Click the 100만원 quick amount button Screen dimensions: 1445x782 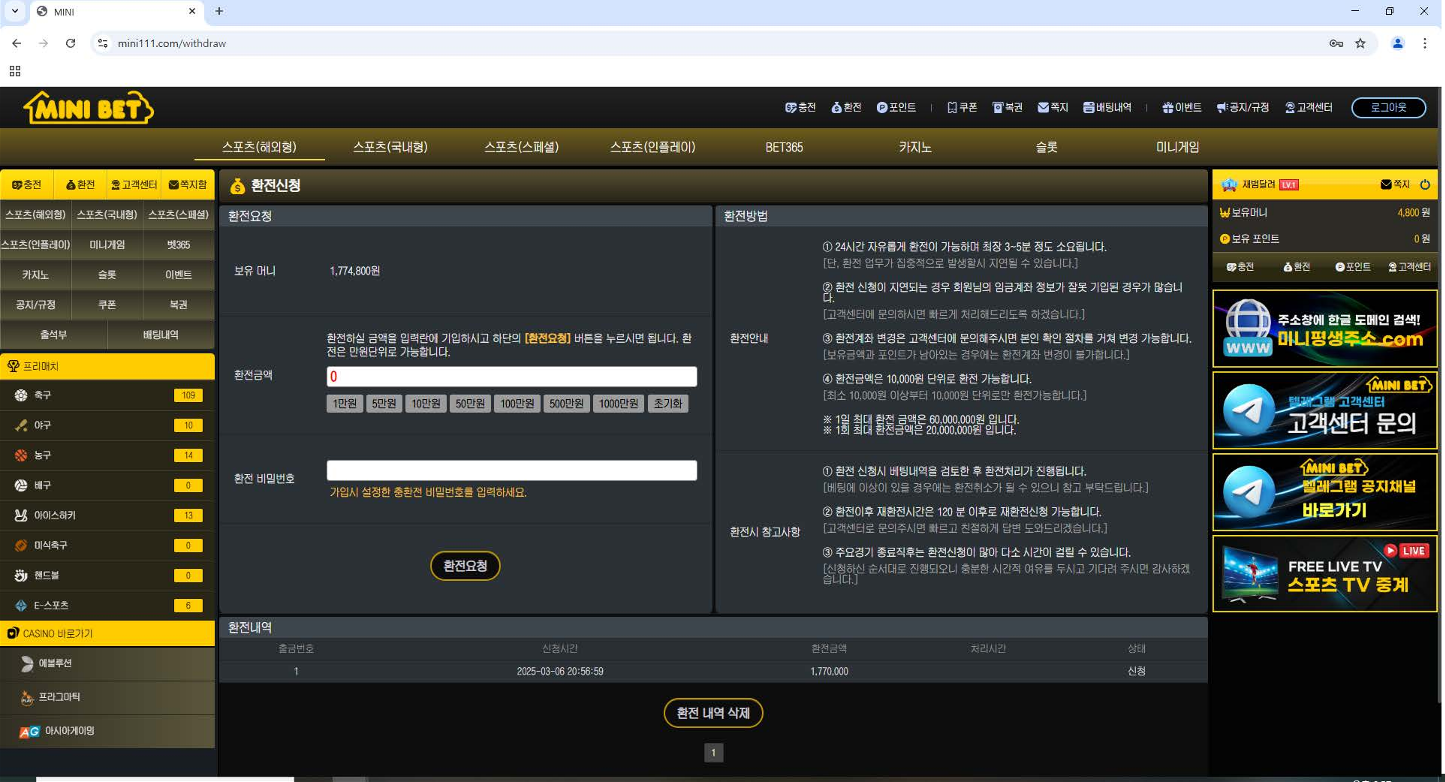pyautogui.click(x=517, y=404)
